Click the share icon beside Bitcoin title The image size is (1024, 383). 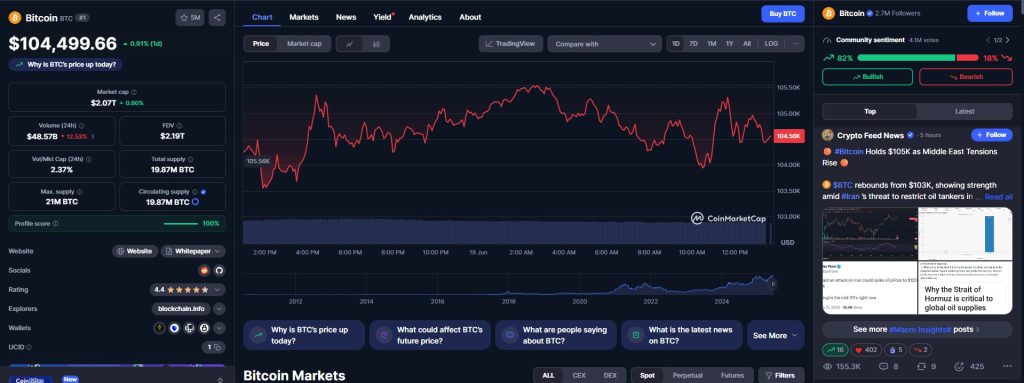coord(217,18)
